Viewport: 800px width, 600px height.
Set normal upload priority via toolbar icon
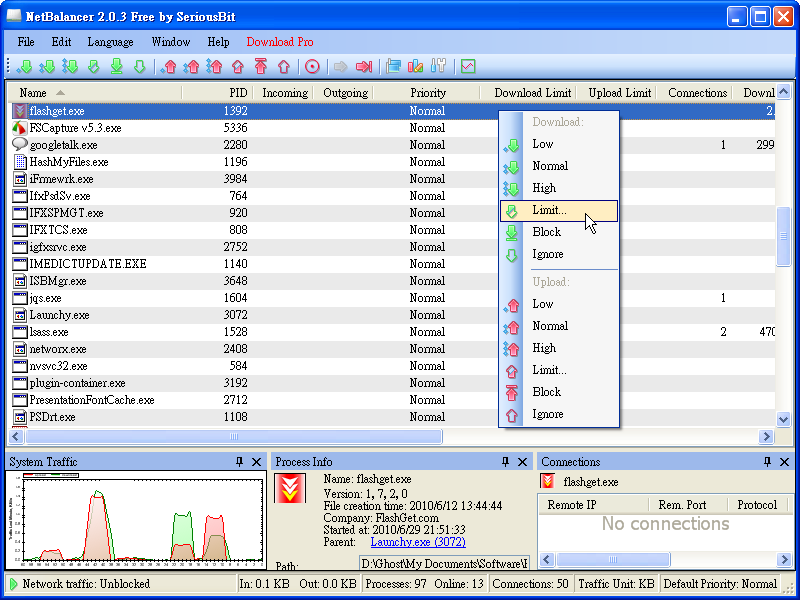click(x=191, y=66)
